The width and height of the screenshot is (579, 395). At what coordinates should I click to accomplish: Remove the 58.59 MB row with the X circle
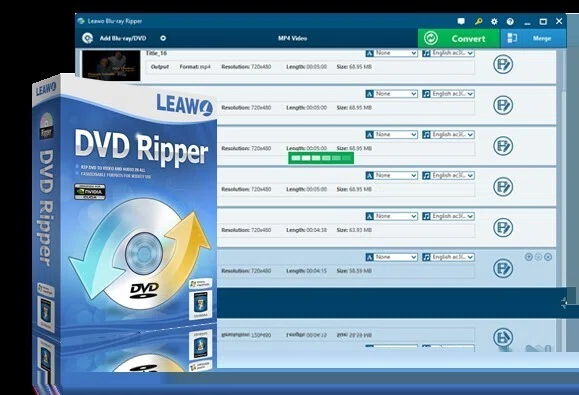(x=548, y=257)
